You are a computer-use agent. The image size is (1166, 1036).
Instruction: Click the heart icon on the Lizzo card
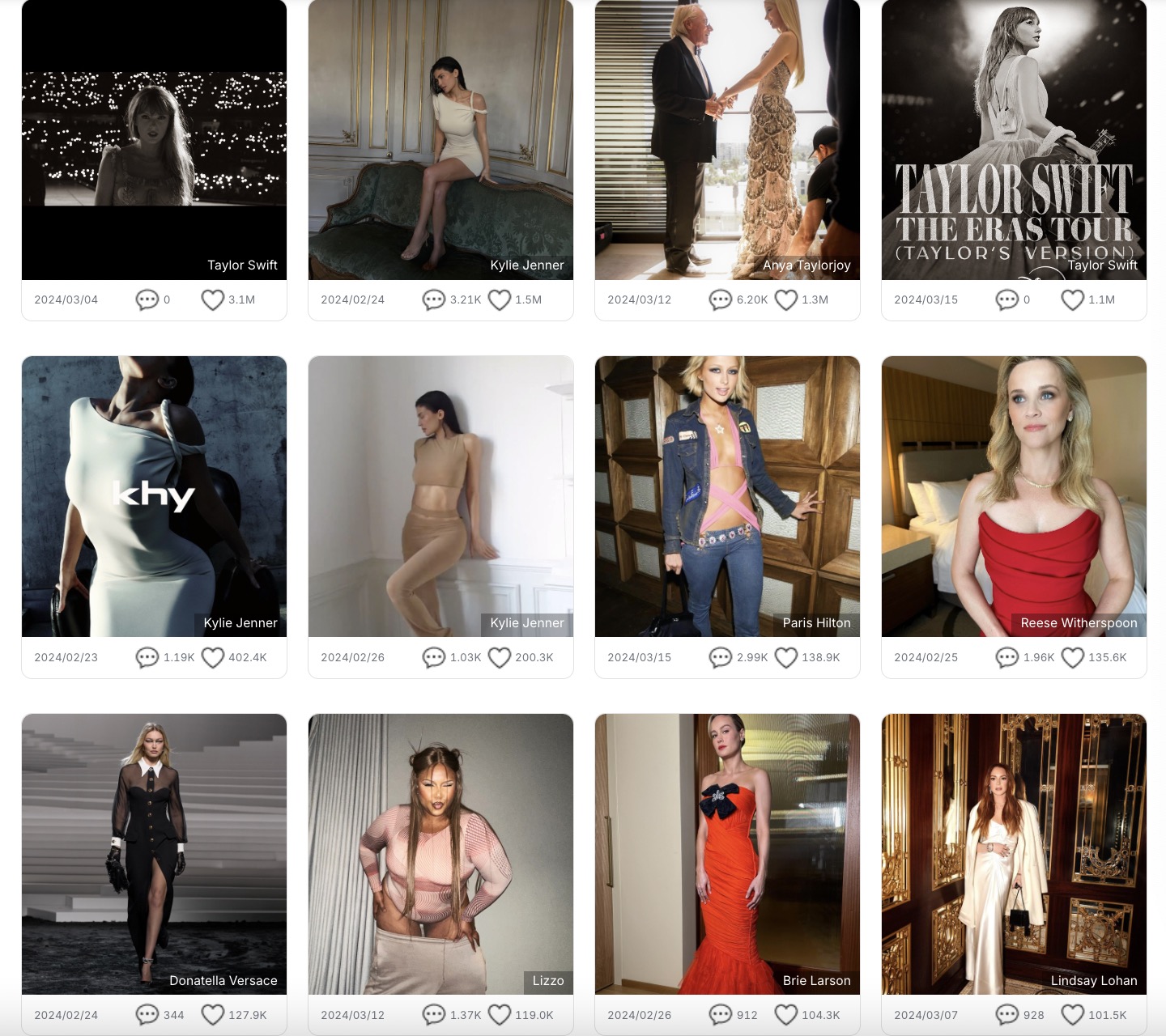pos(500,1015)
